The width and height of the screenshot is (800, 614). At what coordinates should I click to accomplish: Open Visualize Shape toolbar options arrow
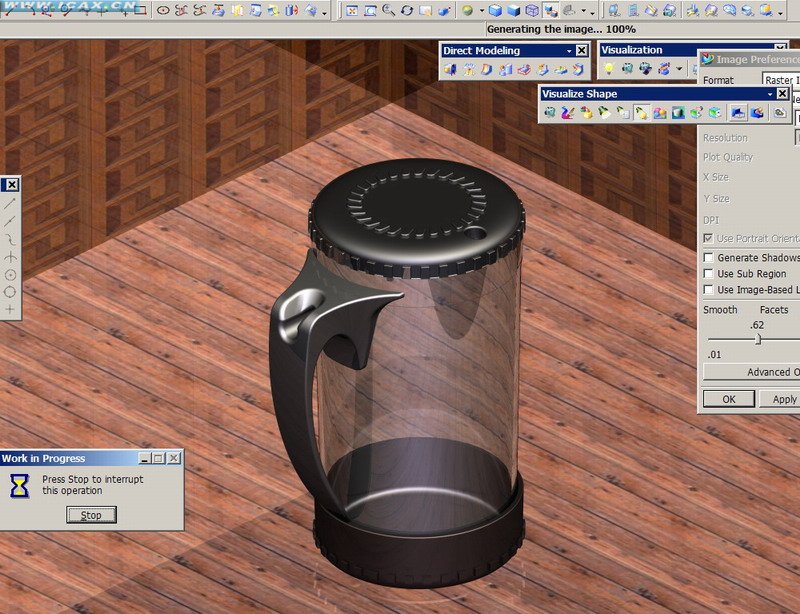pyautogui.click(x=770, y=94)
